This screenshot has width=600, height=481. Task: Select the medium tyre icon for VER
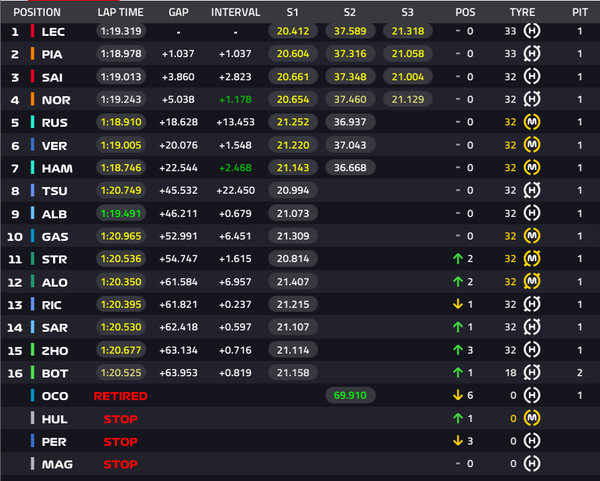pos(532,145)
